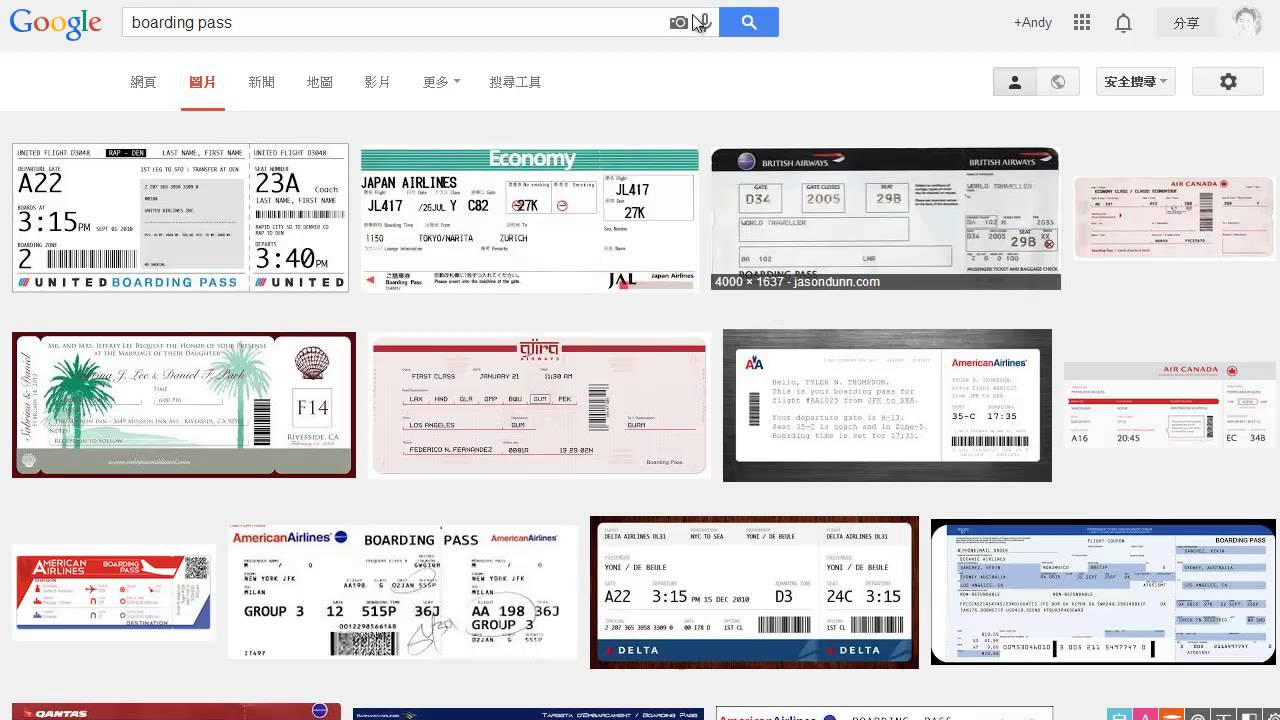The width and height of the screenshot is (1280, 720).
Task: Open the Air Canada A16 20:45 pass image
Action: (x=1170, y=404)
